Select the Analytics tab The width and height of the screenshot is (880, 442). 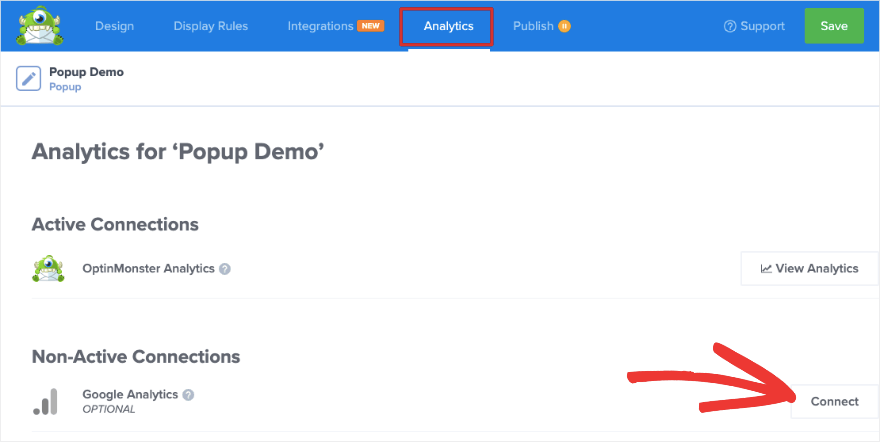pos(448,26)
